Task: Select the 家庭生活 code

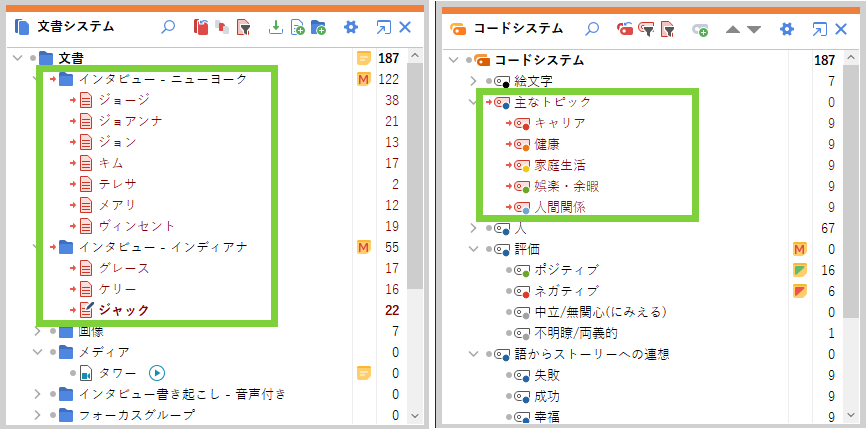Action: click(560, 165)
